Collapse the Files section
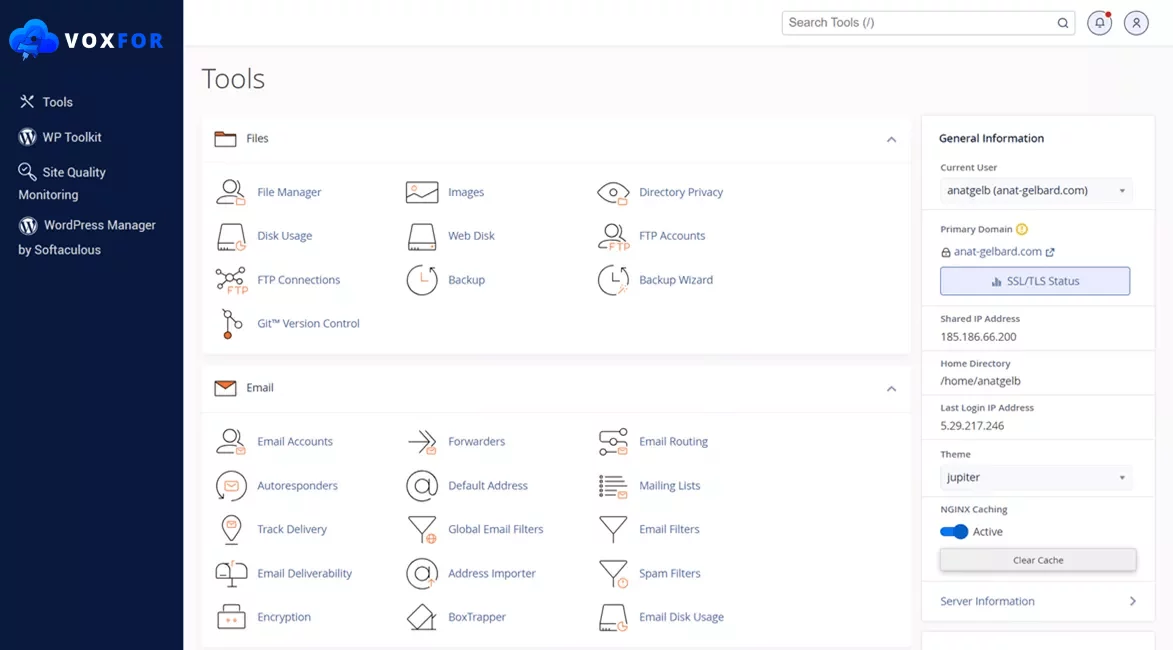The height and width of the screenshot is (650, 1173). pyautogui.click(x=891, y=140)
